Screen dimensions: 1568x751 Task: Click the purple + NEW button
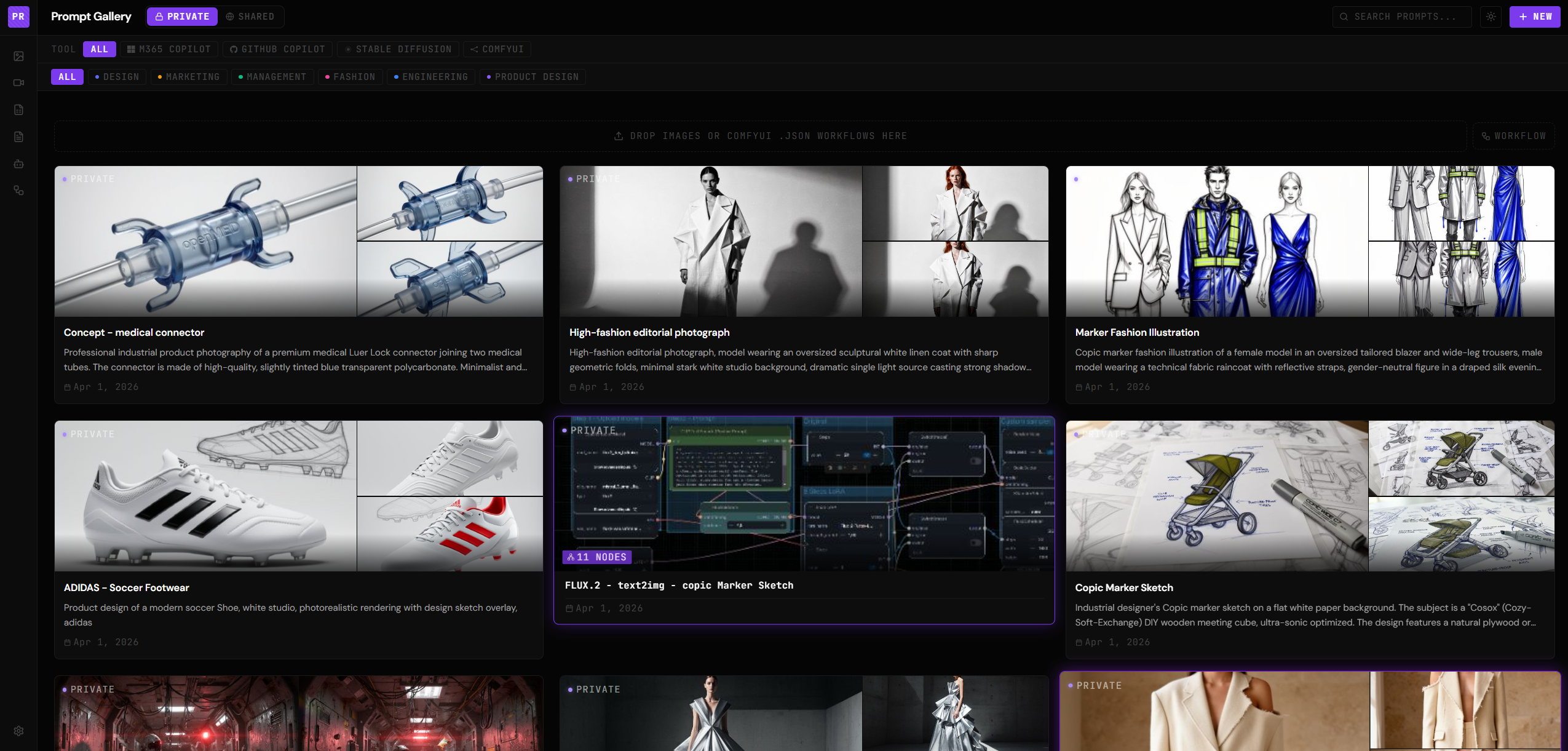(1534, 17)
